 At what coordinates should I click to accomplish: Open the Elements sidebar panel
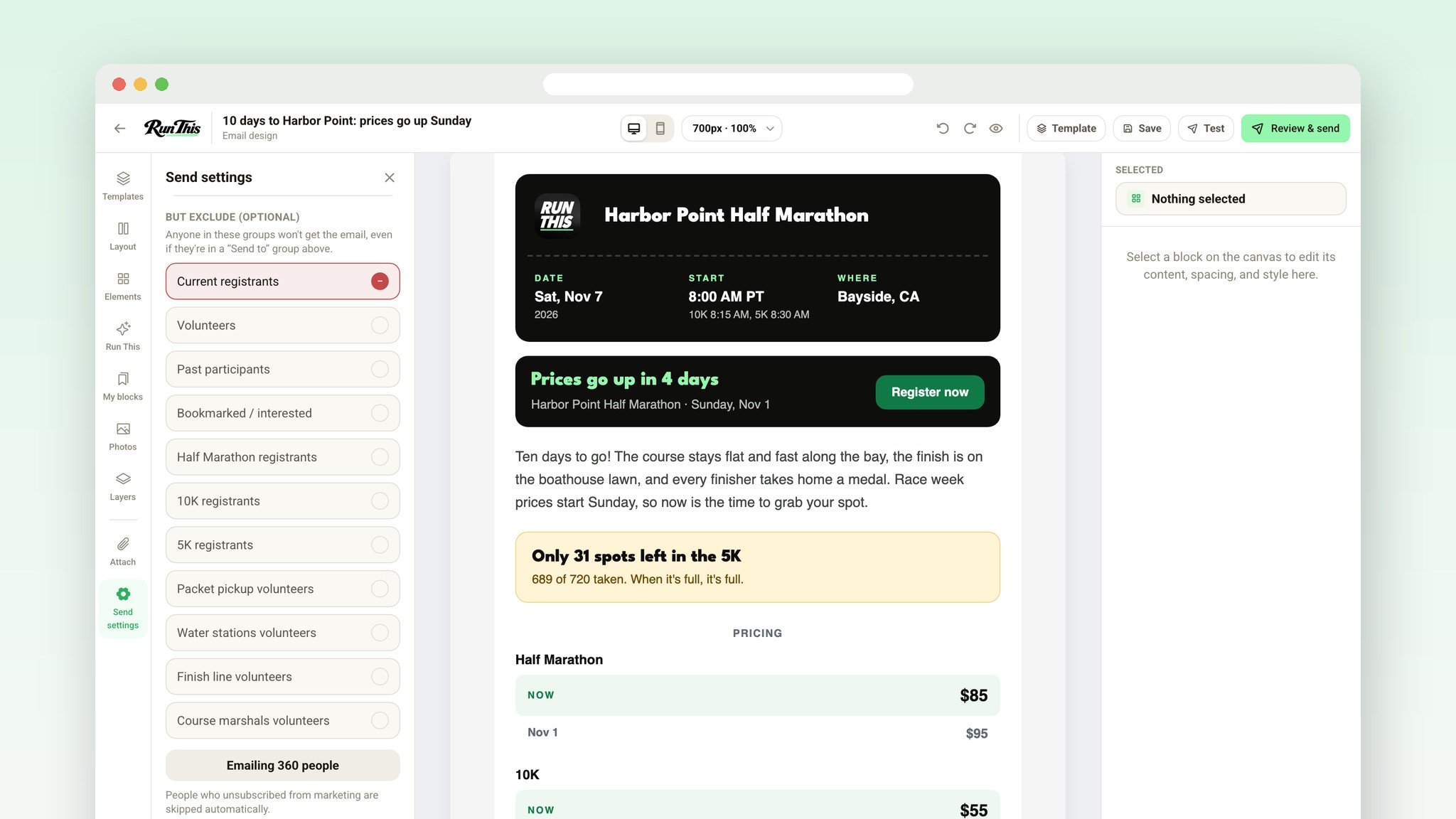click(x=123, y=286)
